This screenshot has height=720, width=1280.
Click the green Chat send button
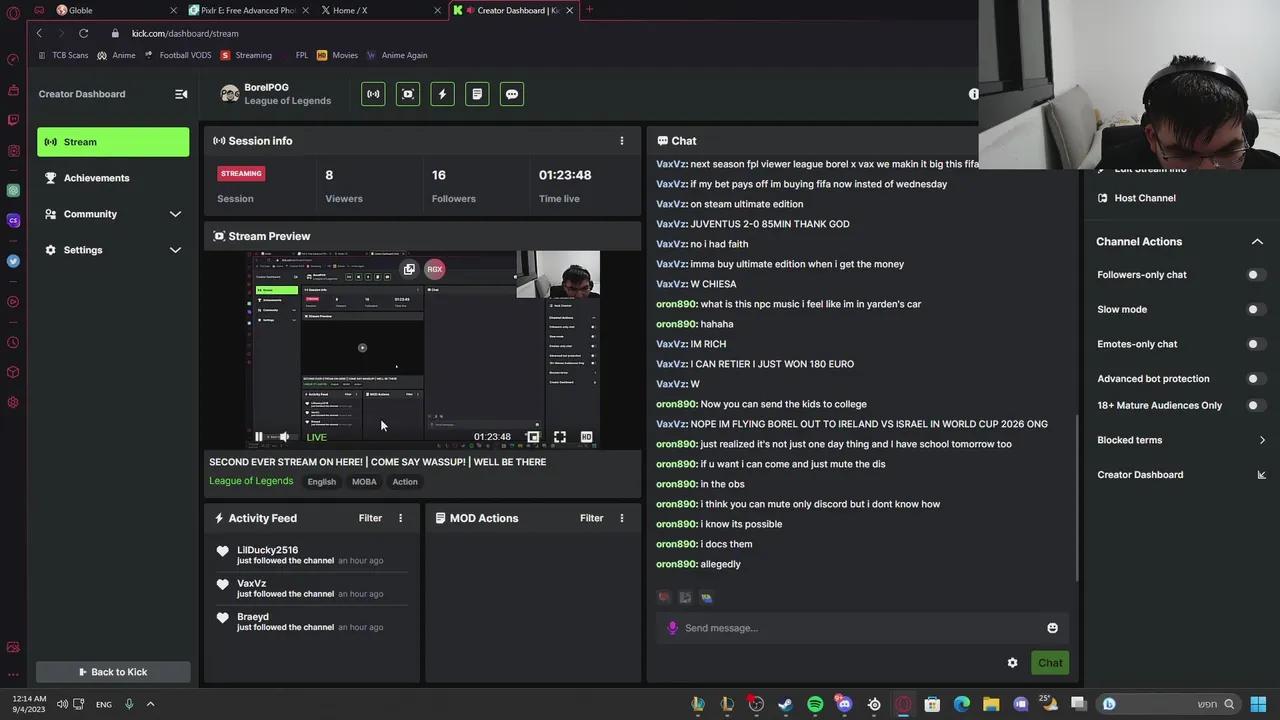(x=1050, y=663)
